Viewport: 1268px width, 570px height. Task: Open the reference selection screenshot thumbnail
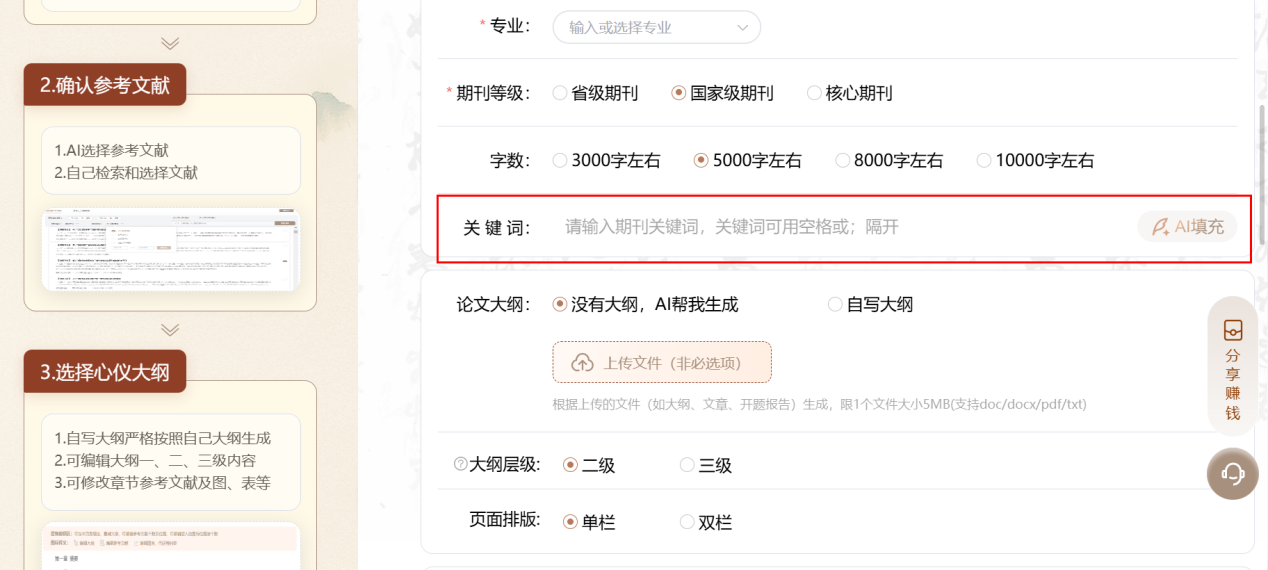click(170, 249)
